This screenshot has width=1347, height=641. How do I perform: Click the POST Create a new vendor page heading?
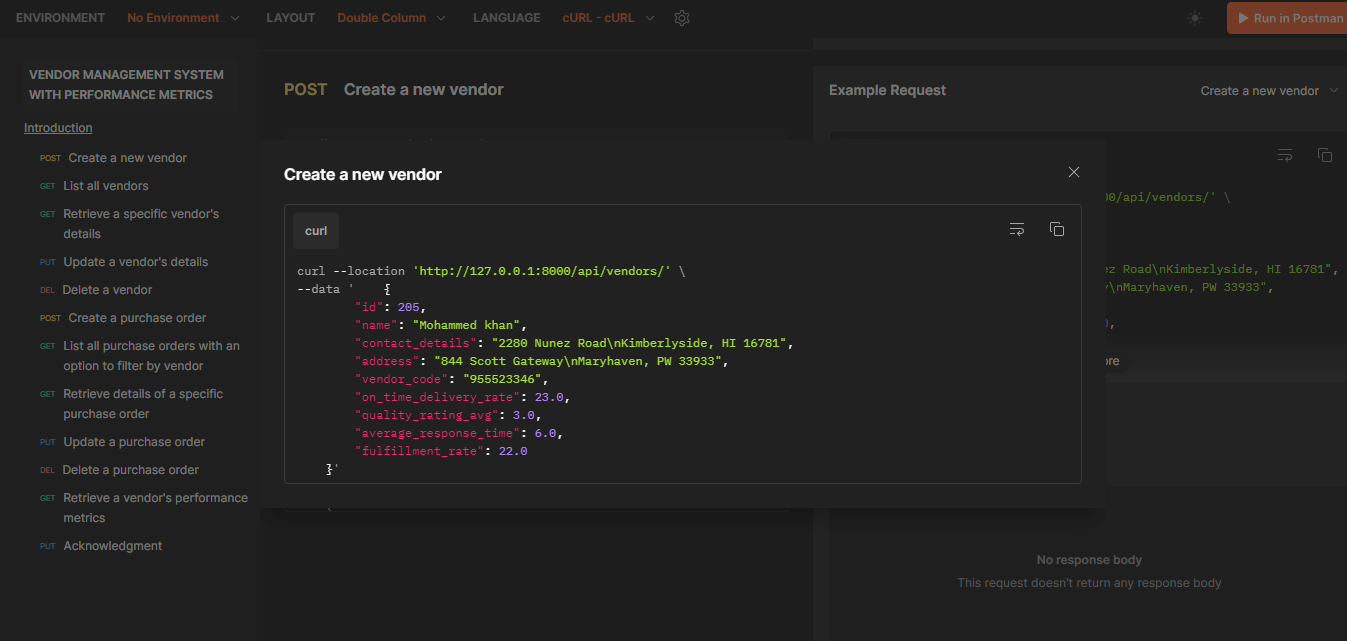coord(394,89)
